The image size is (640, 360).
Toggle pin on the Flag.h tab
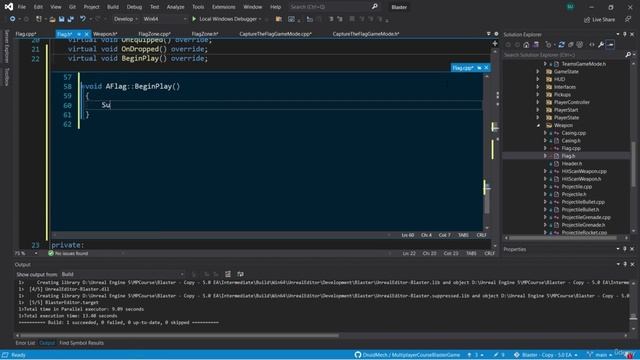tap(79, 34)
